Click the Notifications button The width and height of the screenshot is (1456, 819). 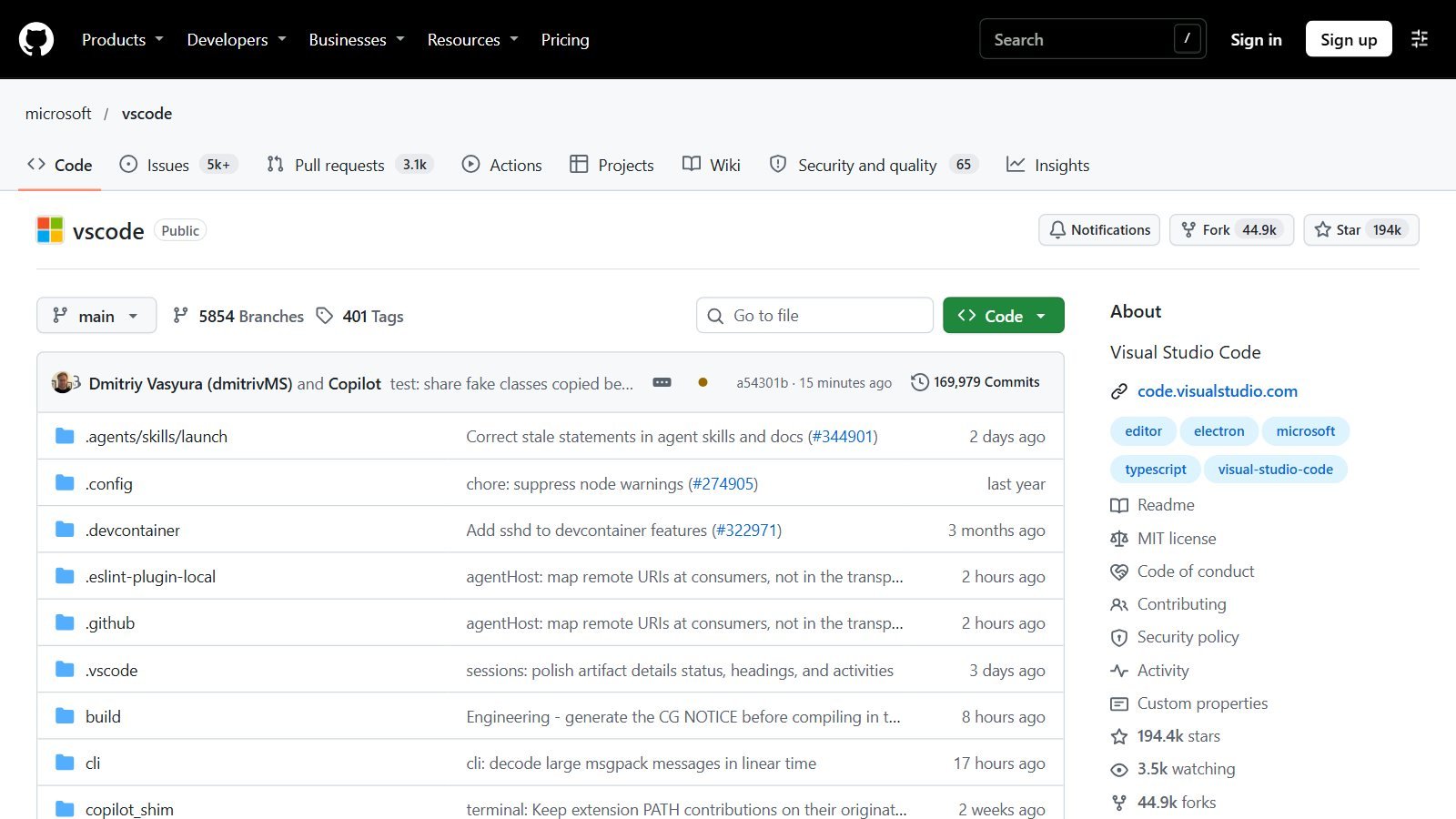[x=1099, y=229]
